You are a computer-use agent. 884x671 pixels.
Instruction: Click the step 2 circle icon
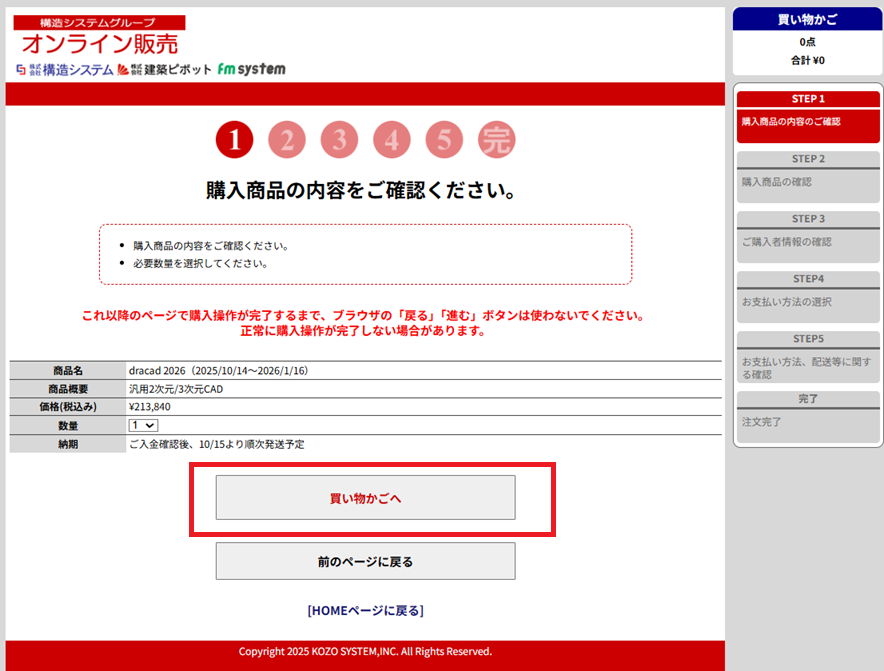click(x=287, y=141)
